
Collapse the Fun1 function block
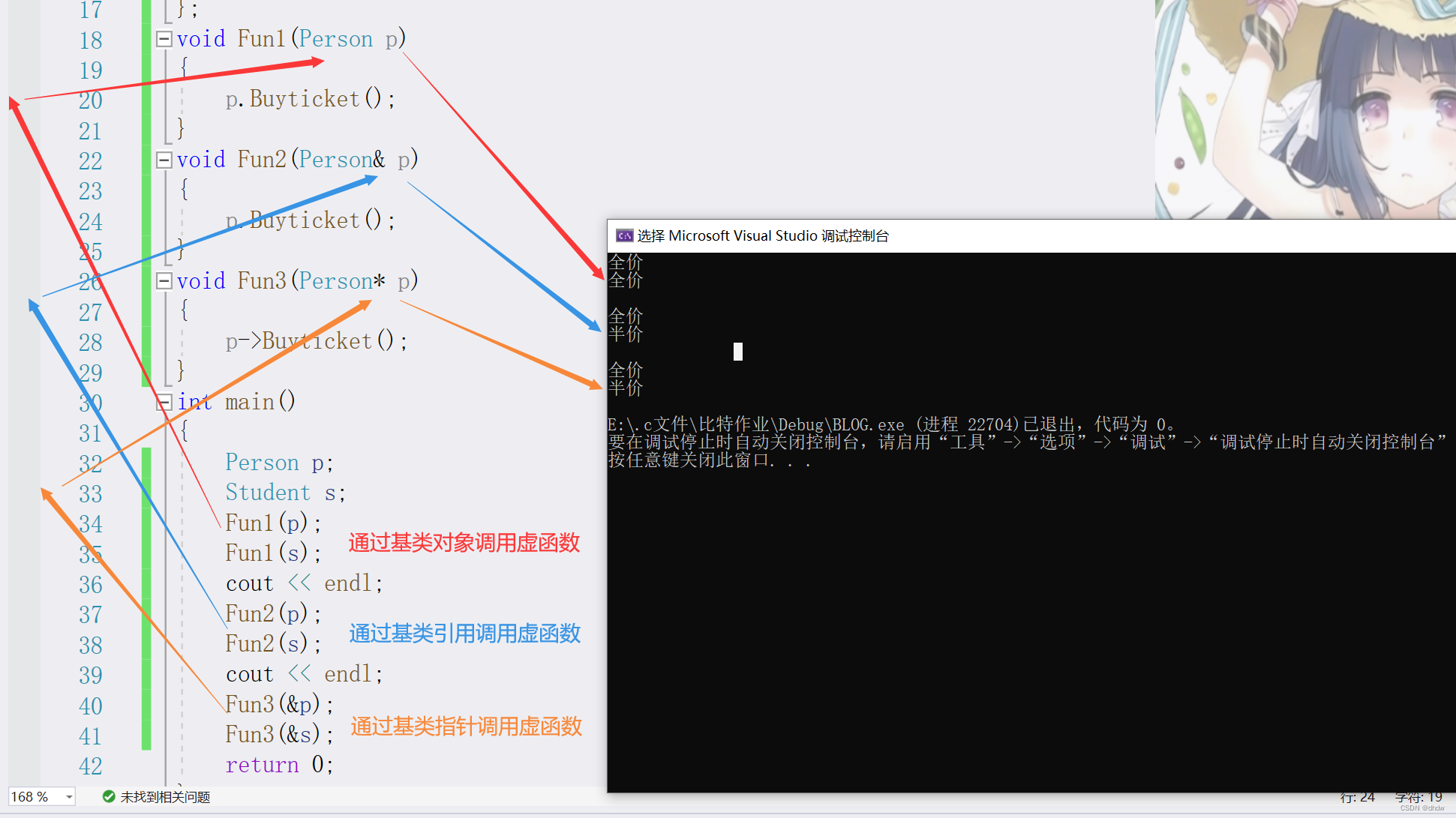point(164,39)
